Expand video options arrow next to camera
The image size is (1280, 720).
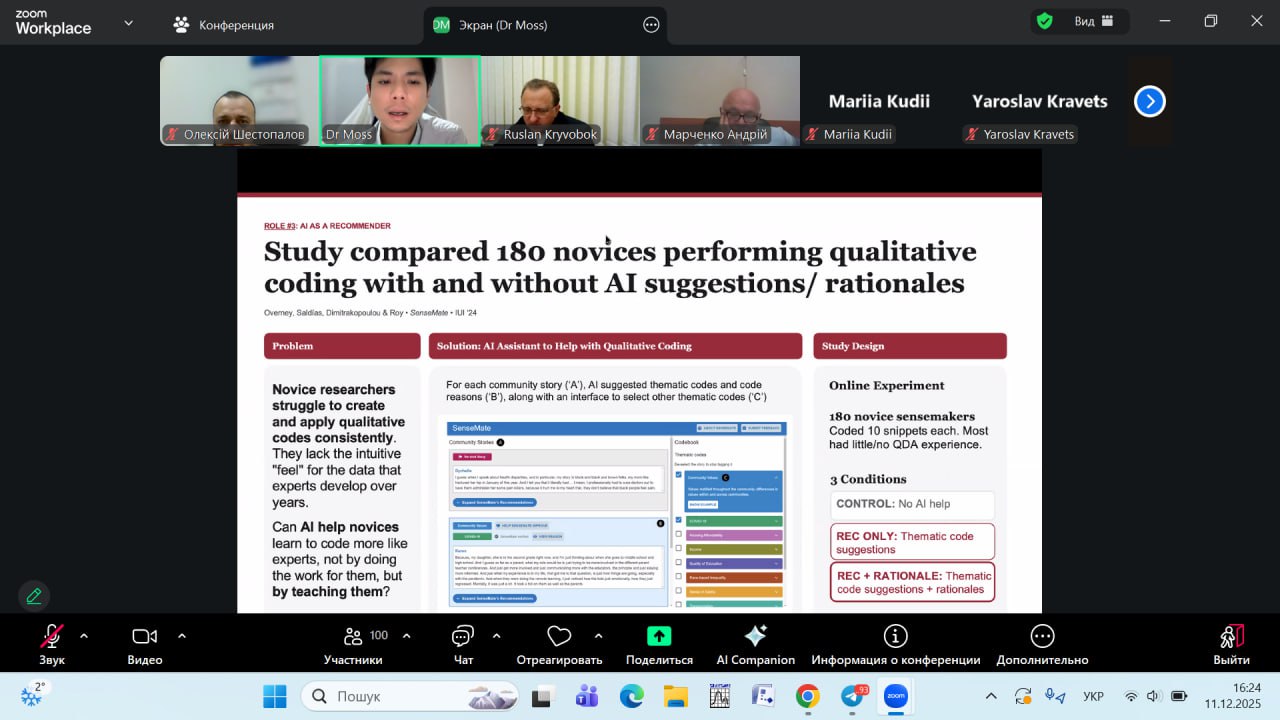(x=182, y=635)
